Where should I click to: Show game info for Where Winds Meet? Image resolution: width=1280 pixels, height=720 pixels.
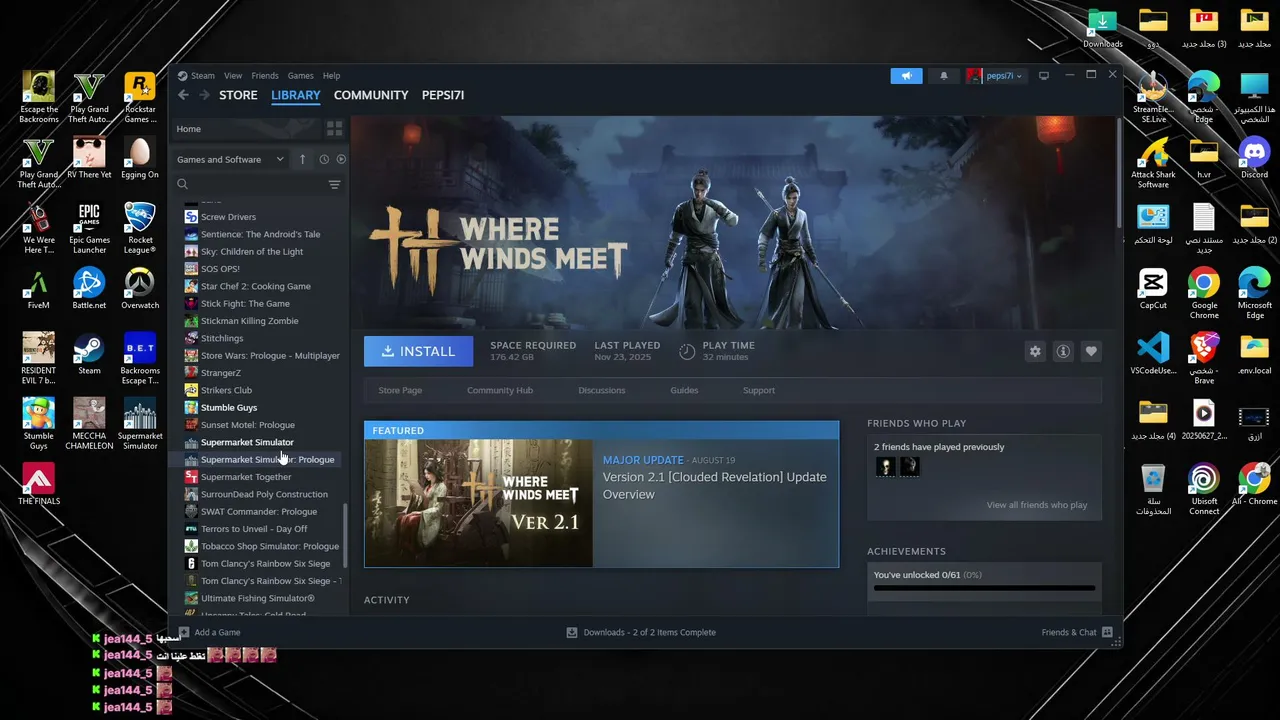[1063, 351]
